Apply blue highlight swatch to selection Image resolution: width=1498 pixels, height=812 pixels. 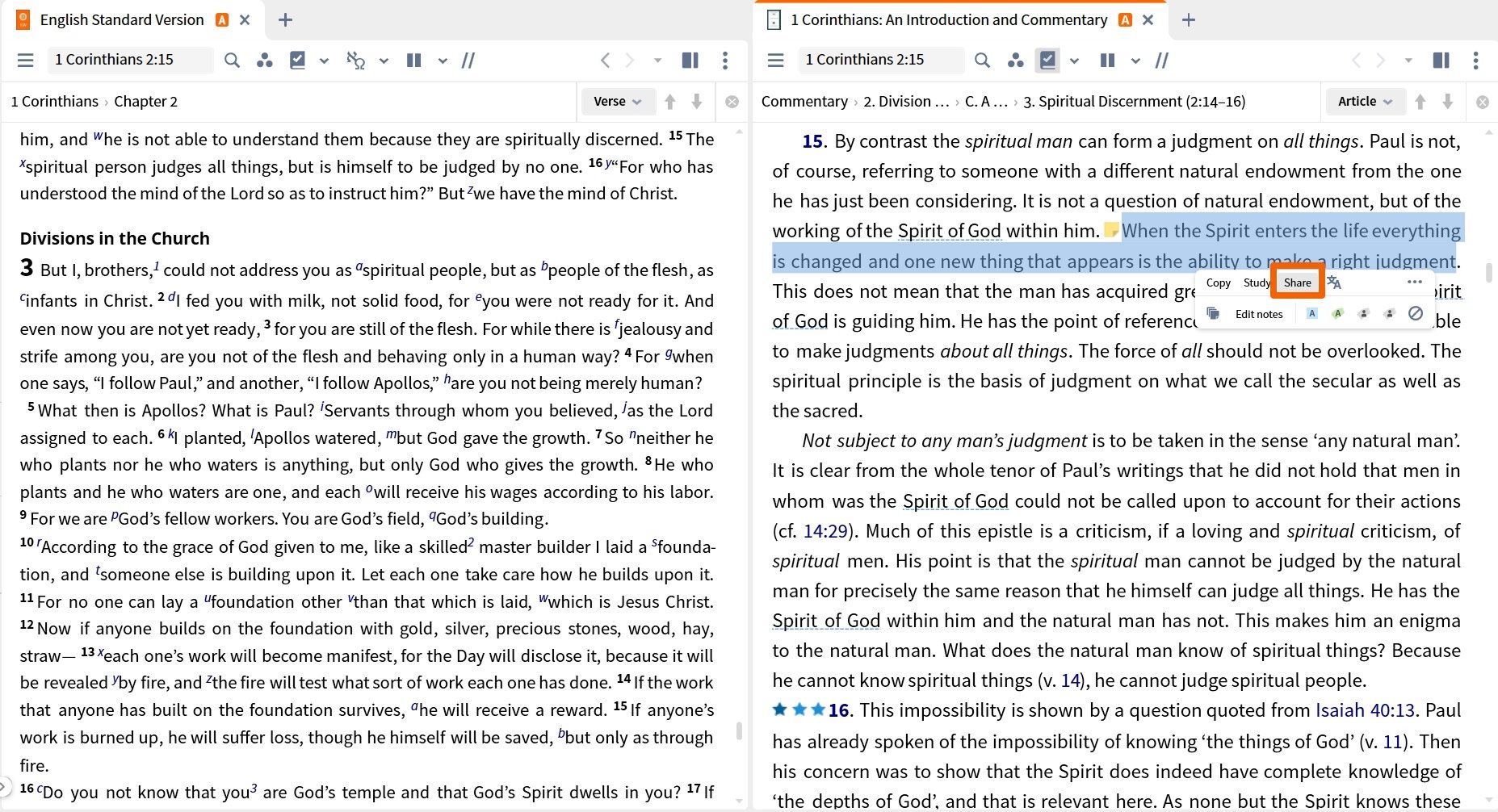pos(1312,313)
